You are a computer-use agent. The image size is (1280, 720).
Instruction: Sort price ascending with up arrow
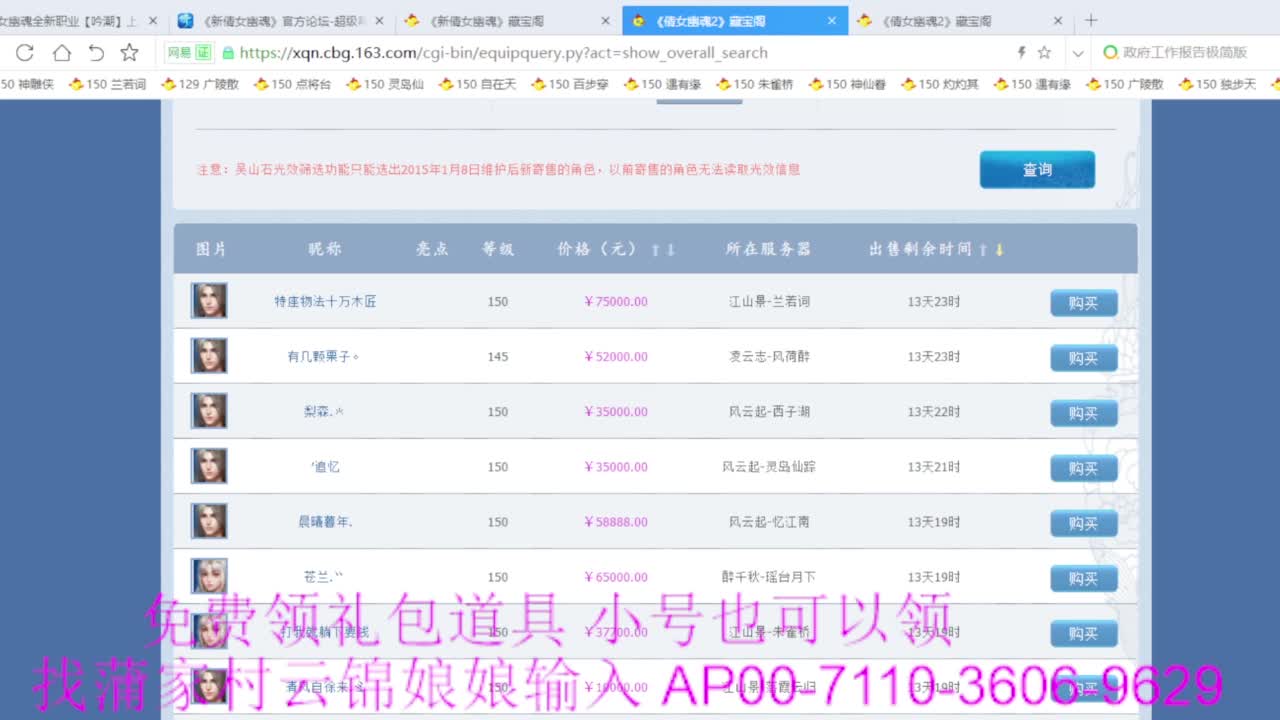[656, 250]
